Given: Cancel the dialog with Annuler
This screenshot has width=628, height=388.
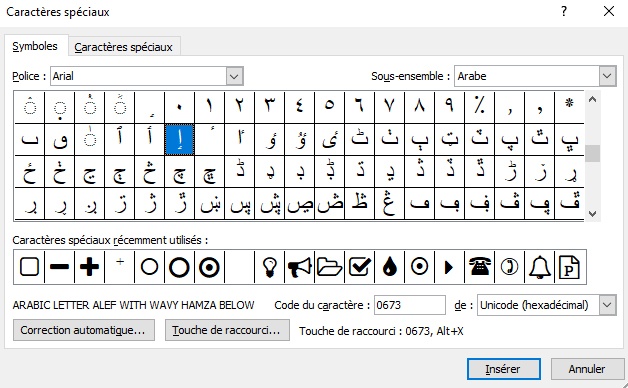Looking at the screenshot, I should pyautogui.click(x=587, y=369).
